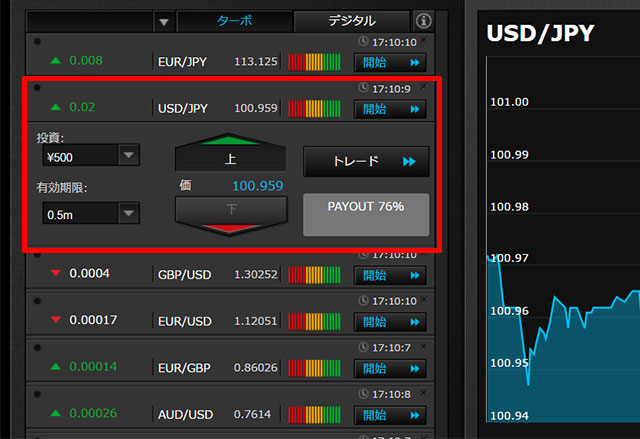Click the USD/JPY chart title
The width and height of the screenshot is (640, 439).
pyautogui.click(x=540, y=33)
